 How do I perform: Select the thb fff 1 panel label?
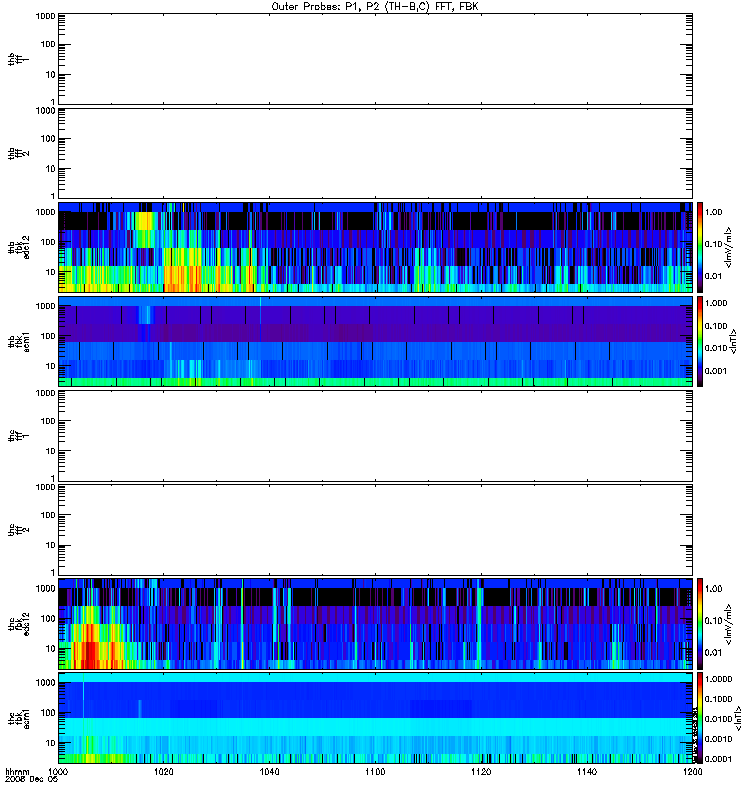click(x=18, y=59)
